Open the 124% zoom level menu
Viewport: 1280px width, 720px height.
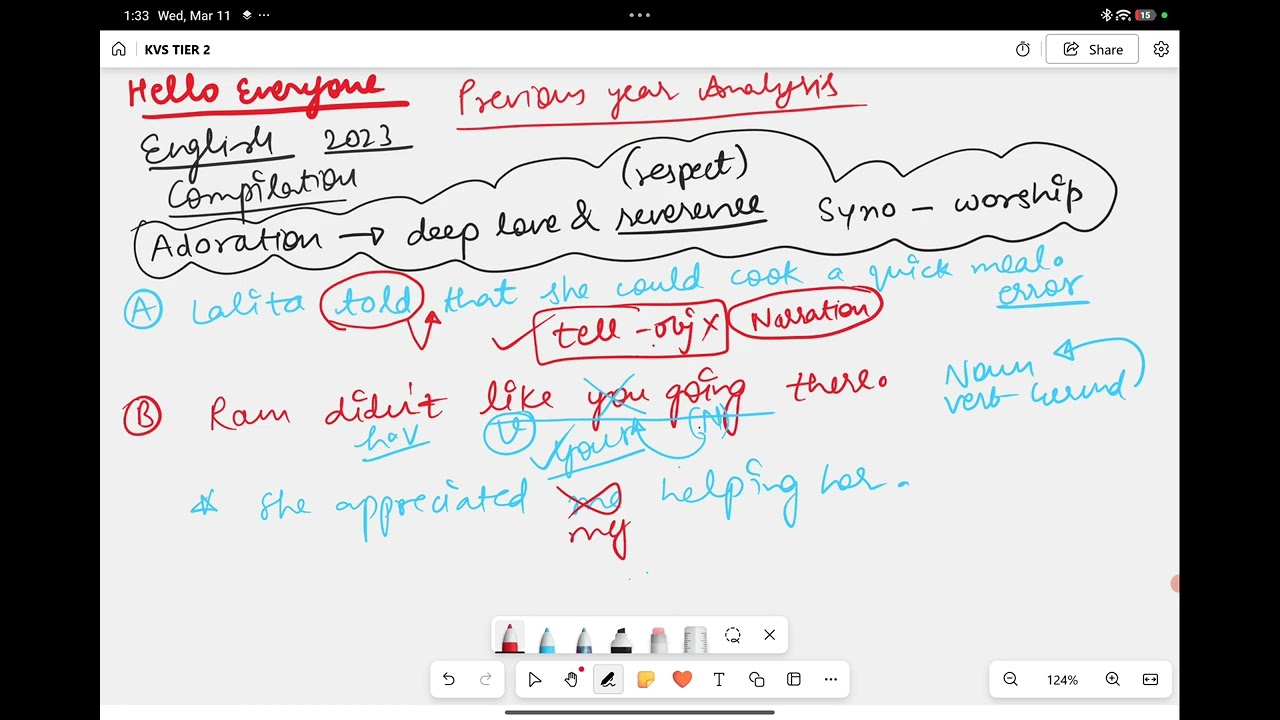tap(1062, 680)
